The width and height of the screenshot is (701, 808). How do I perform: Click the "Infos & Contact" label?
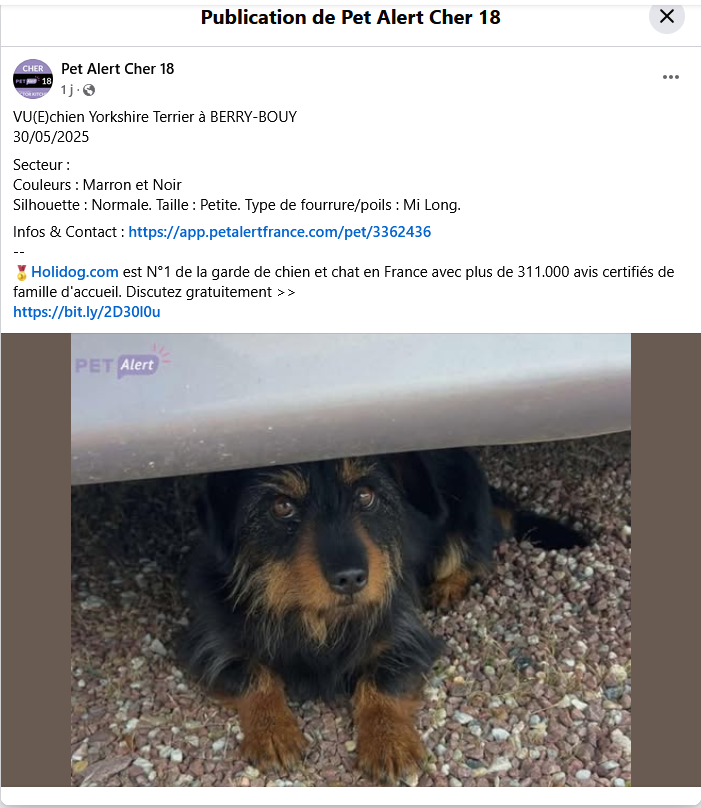[x=65, y=232]
